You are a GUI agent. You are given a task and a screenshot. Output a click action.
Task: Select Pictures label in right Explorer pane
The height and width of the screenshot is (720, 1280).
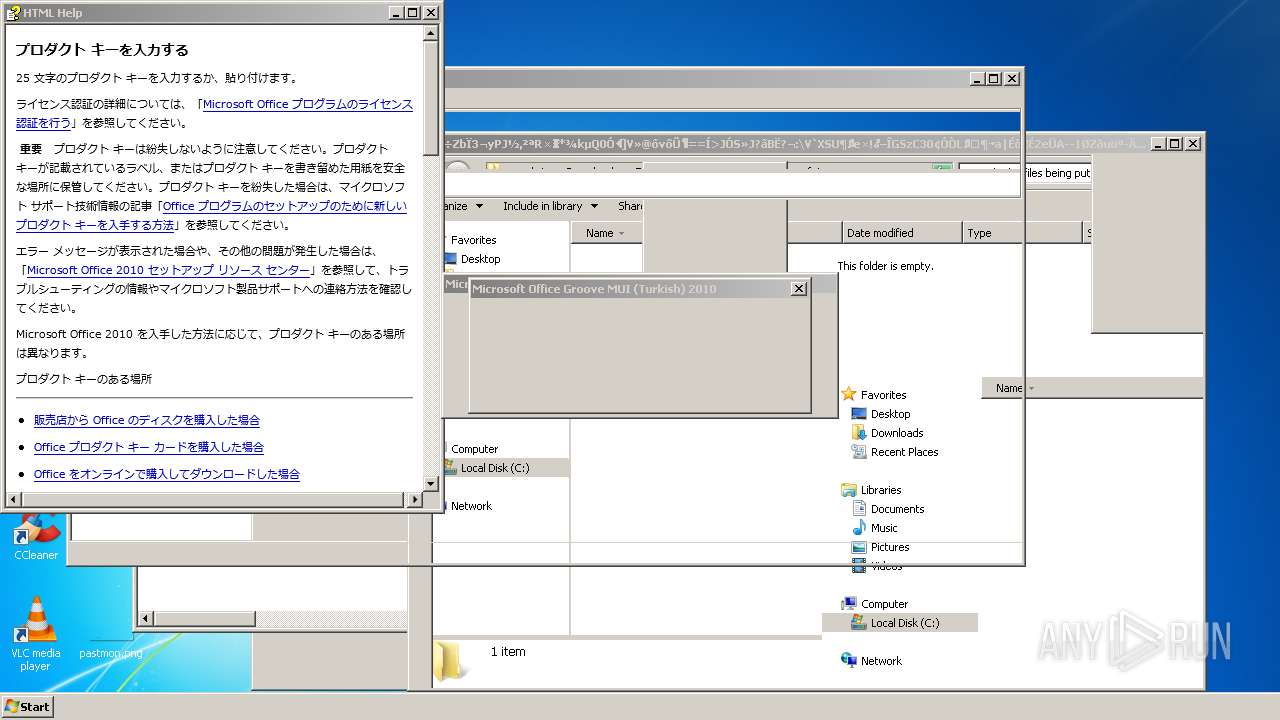click(x=890, y=547)
